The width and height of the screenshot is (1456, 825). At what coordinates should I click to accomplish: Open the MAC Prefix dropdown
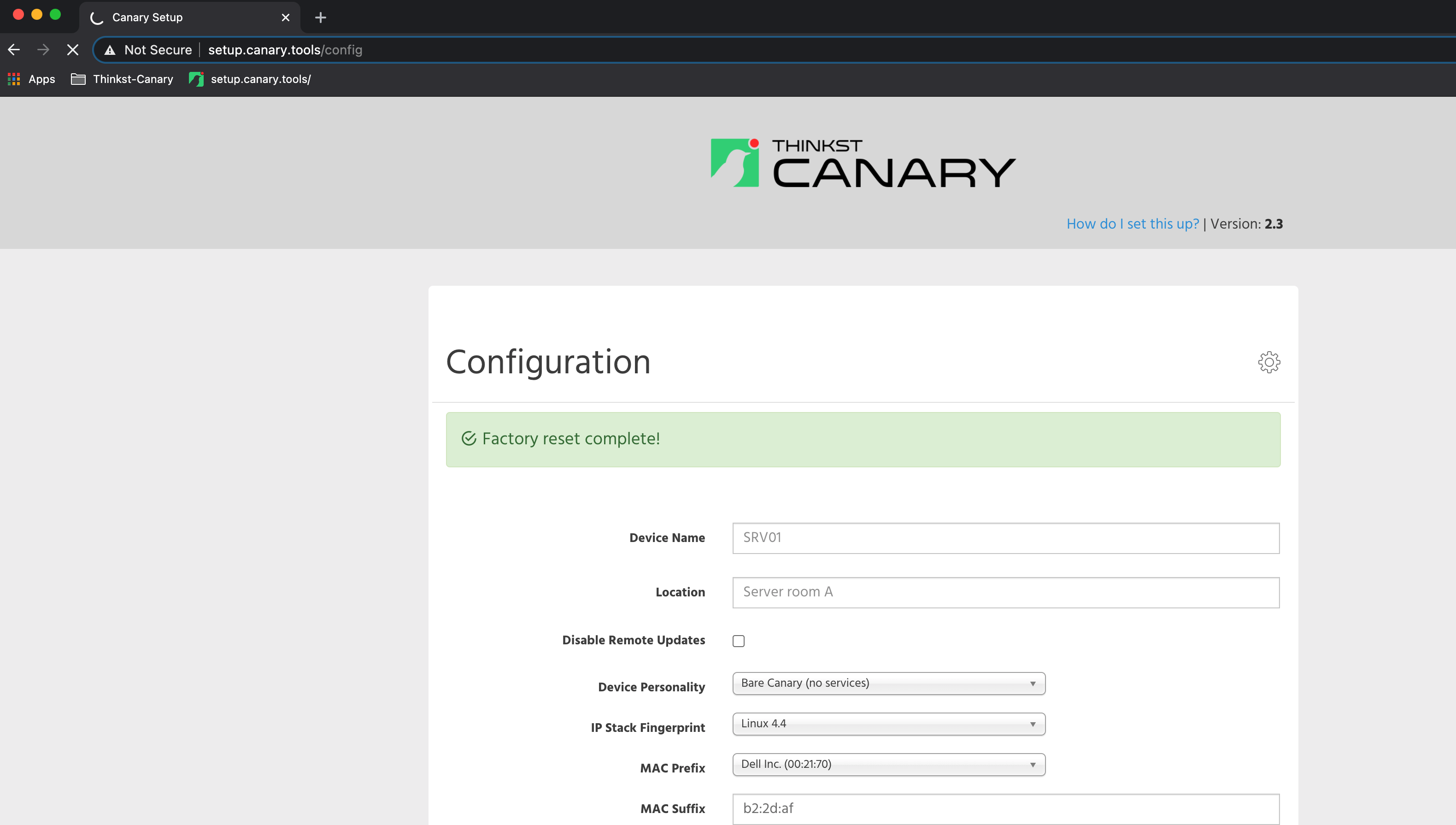[x=888, y=764]
